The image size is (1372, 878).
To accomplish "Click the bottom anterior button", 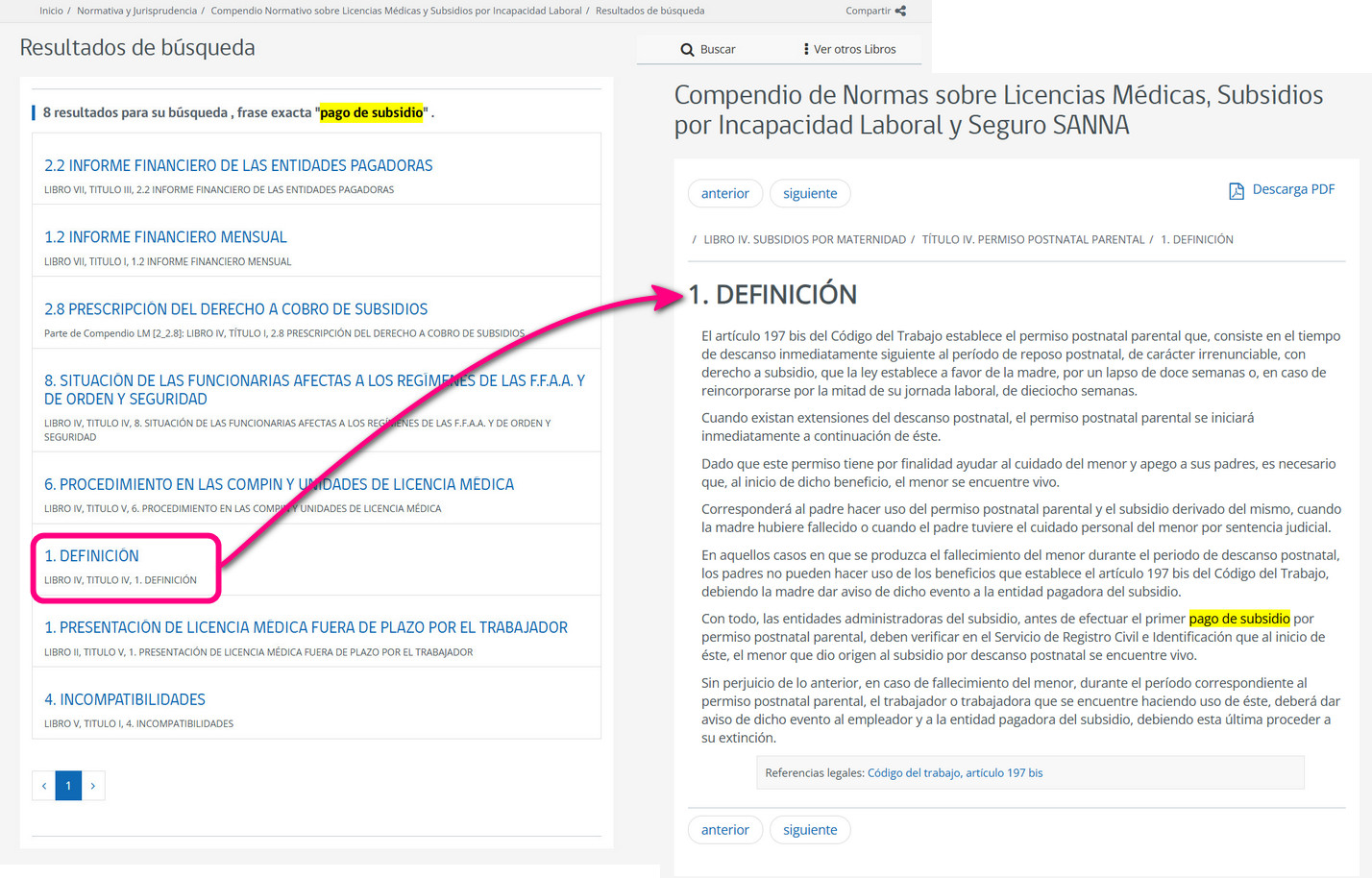I will (725, 830).
